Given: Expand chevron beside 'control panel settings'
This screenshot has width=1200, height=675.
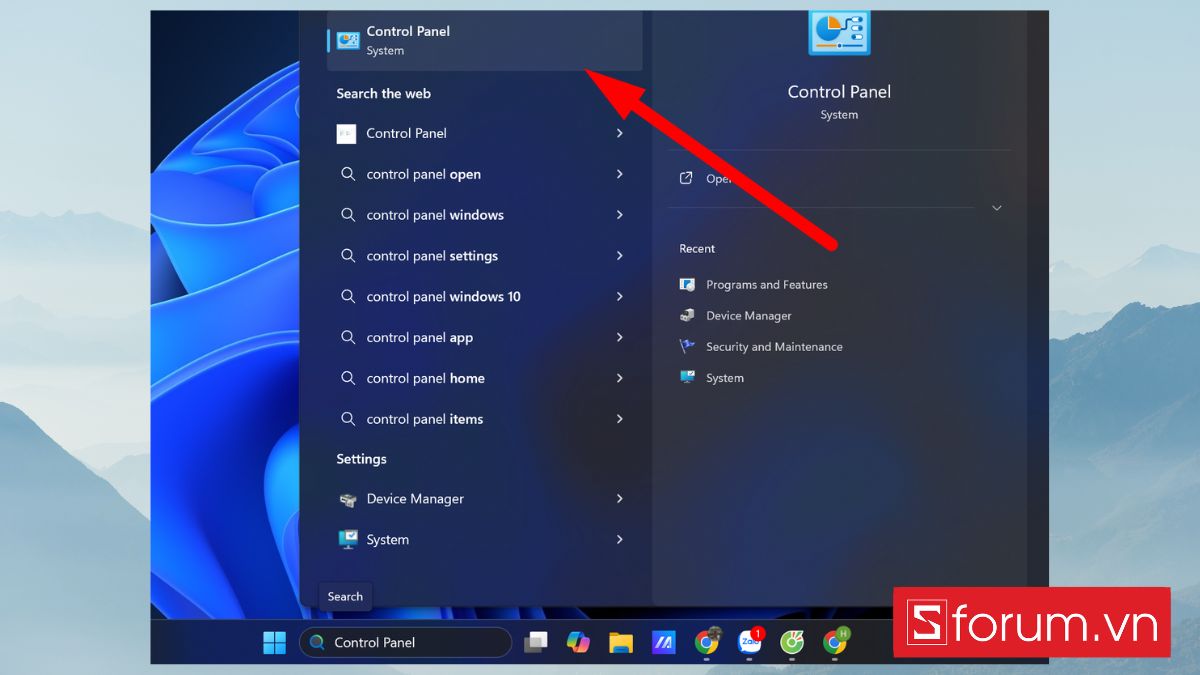Looking at the screenshot, I should (620, 256).
